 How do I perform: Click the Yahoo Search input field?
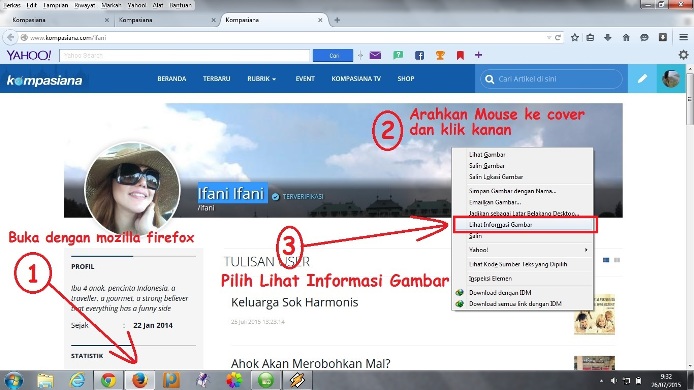(x=185, y=55)
